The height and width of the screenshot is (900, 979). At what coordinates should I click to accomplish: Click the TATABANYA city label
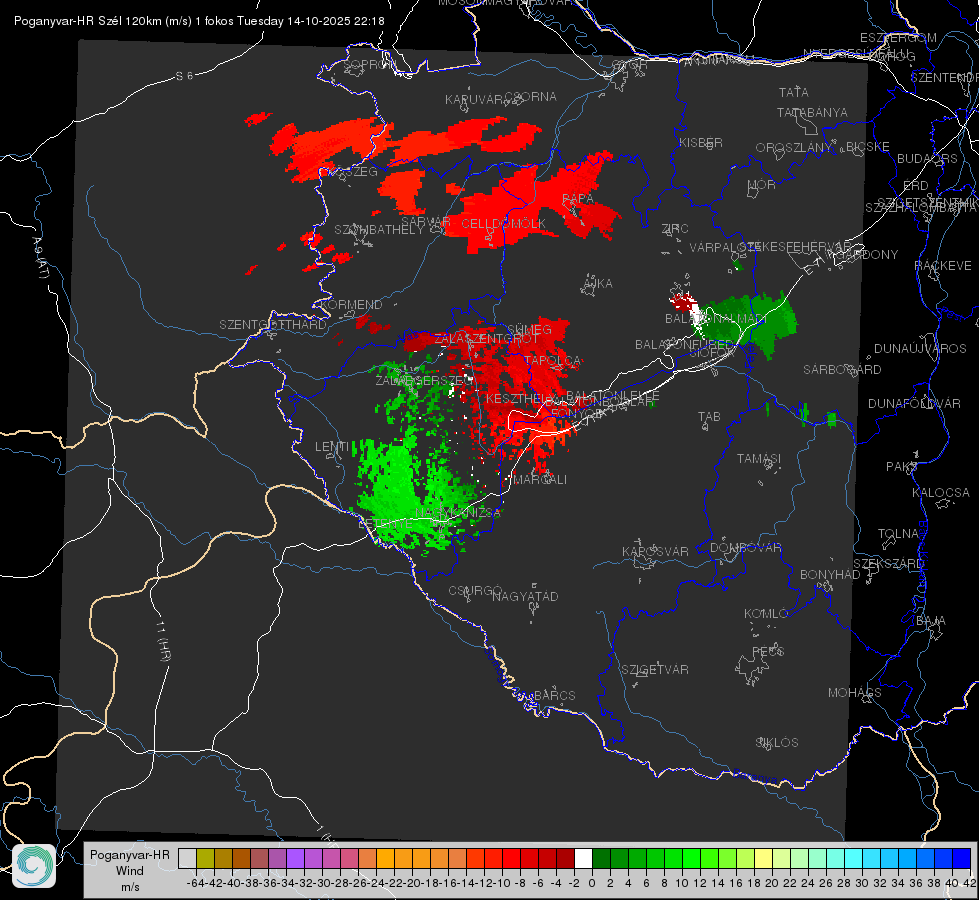pyautogui.click(x=812, y=112)
